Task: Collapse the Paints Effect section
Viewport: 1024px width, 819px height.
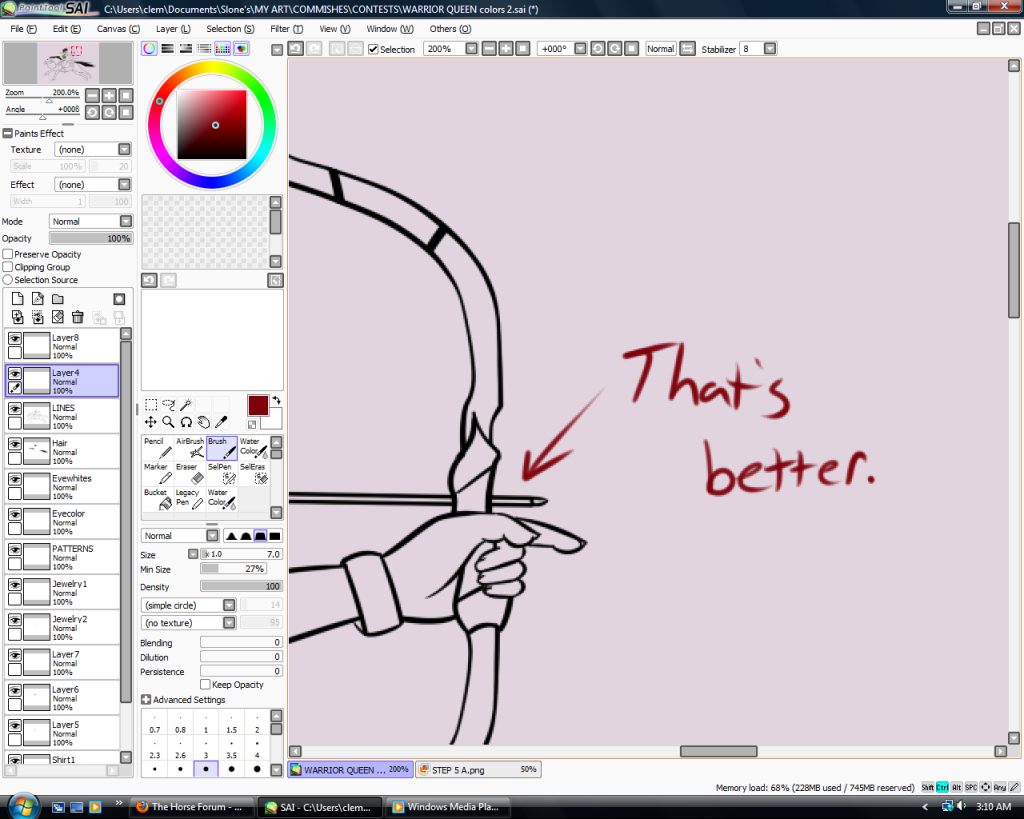Action: (x=8, y=133)
